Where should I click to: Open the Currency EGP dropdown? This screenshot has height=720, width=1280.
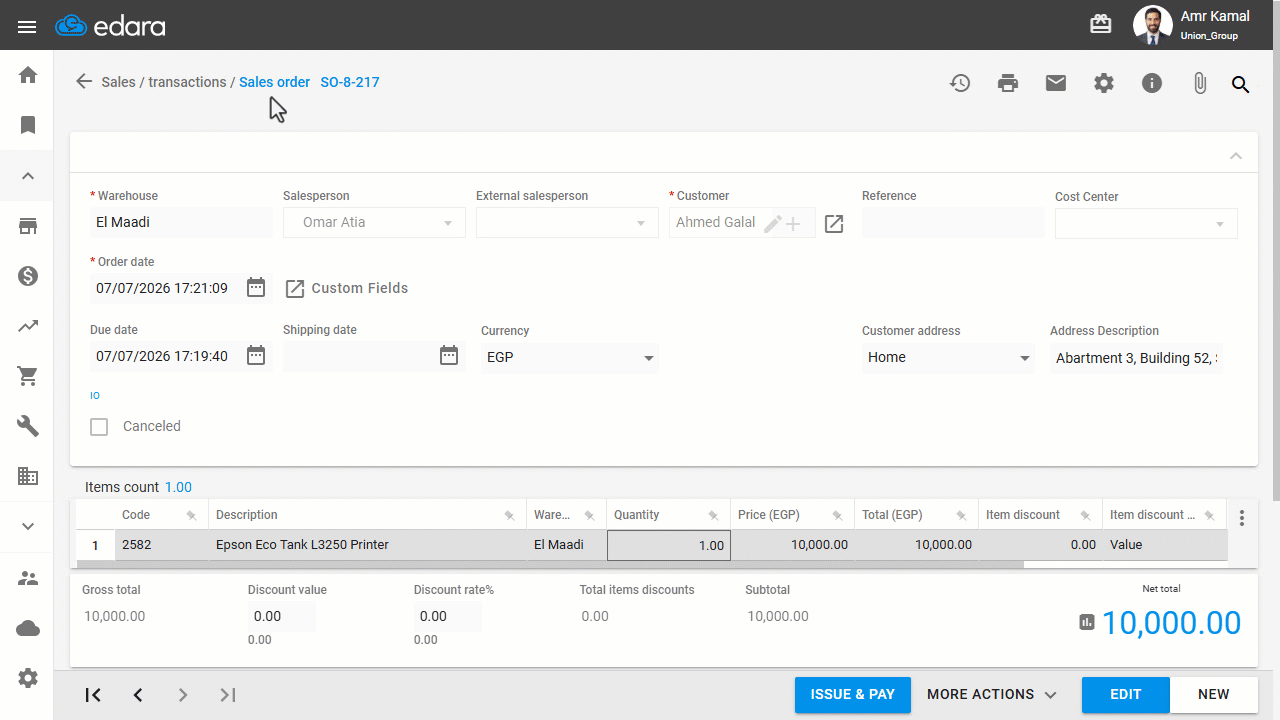tap(570, 357)
